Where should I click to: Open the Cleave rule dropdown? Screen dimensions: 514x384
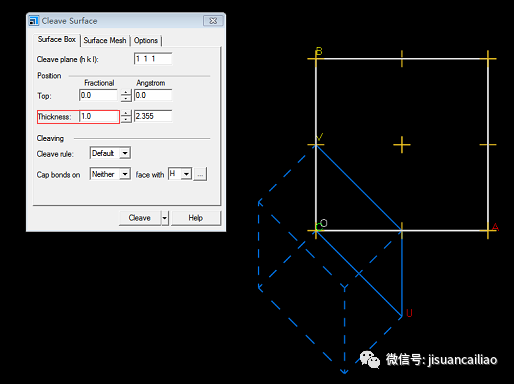[110, 153]
